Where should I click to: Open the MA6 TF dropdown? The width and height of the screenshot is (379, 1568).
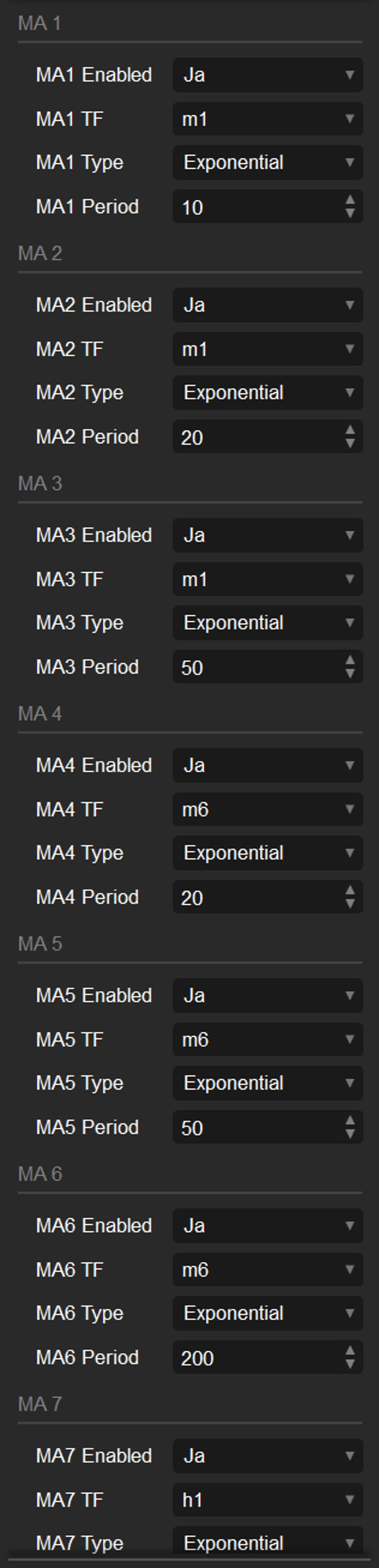pos(267,1271)
